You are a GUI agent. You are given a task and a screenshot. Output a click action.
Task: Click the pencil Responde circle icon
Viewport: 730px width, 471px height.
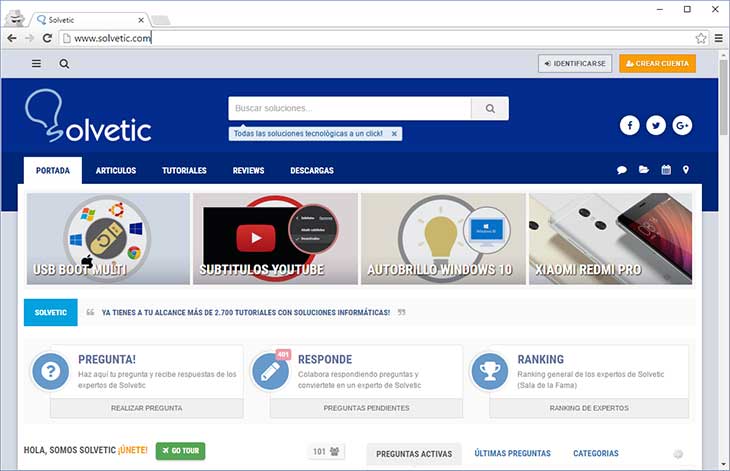pos(270,371)
